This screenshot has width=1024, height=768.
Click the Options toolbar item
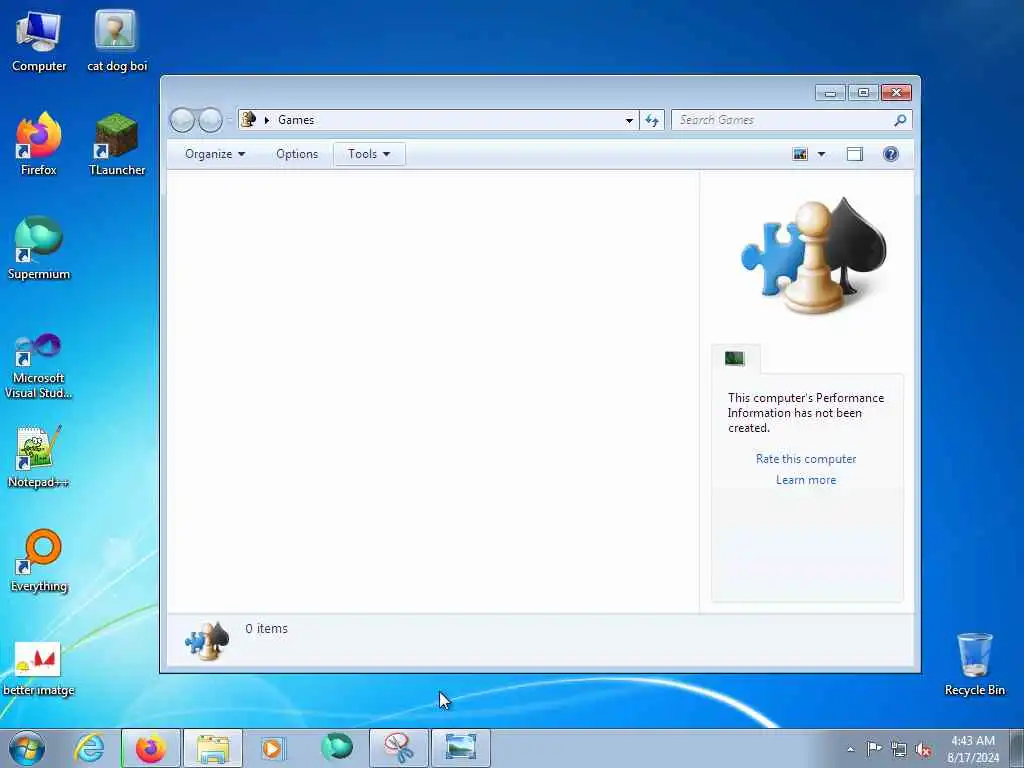click(x=297, y=154)
